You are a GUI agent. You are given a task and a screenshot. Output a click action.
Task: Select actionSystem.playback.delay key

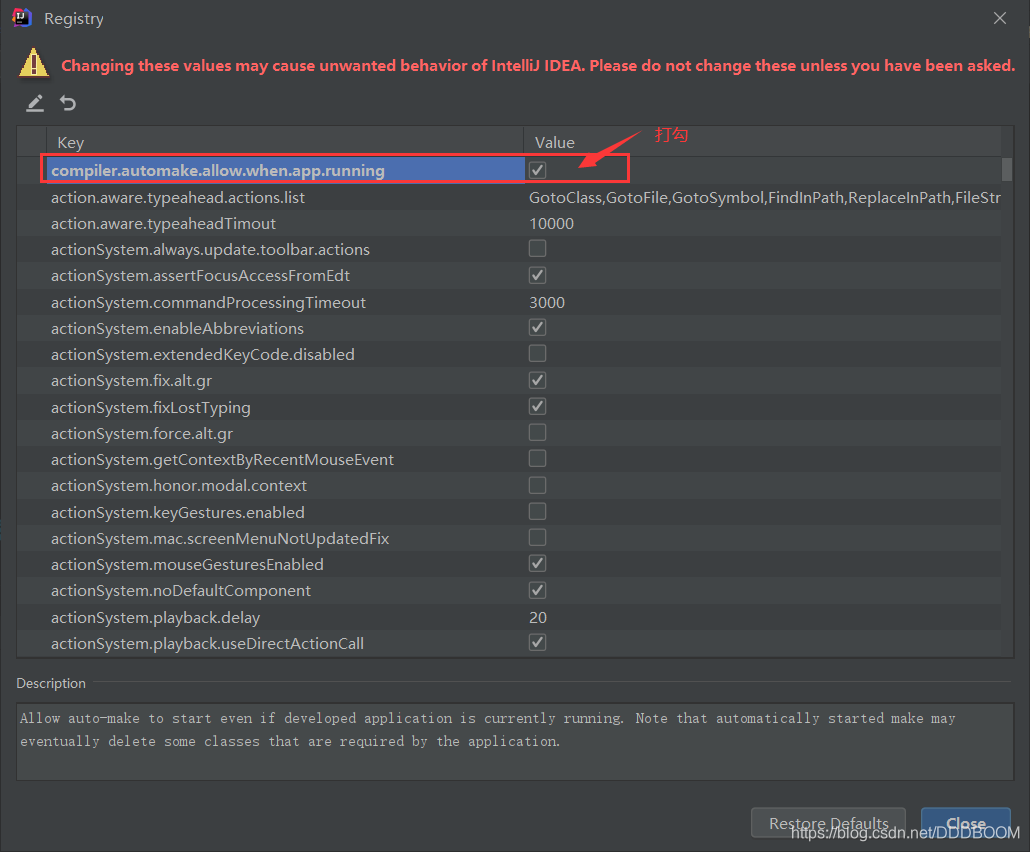[x=156, y=617]
